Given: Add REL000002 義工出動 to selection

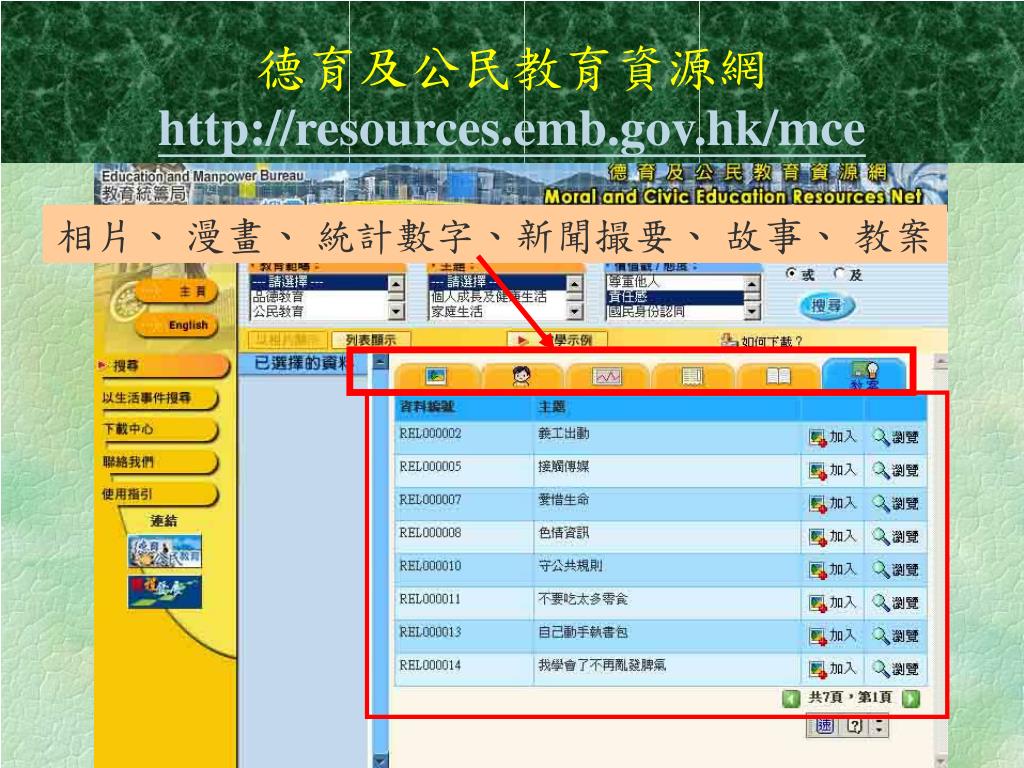Looking at the screenshot, I should pos(833,437).
